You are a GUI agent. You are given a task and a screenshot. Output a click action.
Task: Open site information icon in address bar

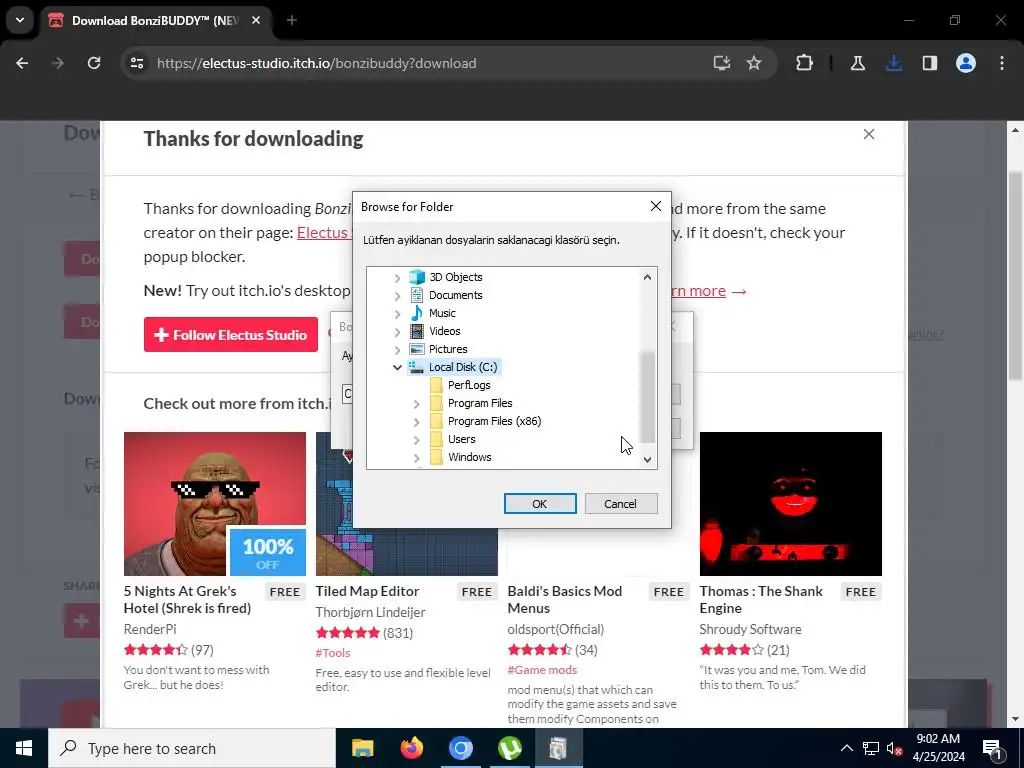click(x=137, y=63)
